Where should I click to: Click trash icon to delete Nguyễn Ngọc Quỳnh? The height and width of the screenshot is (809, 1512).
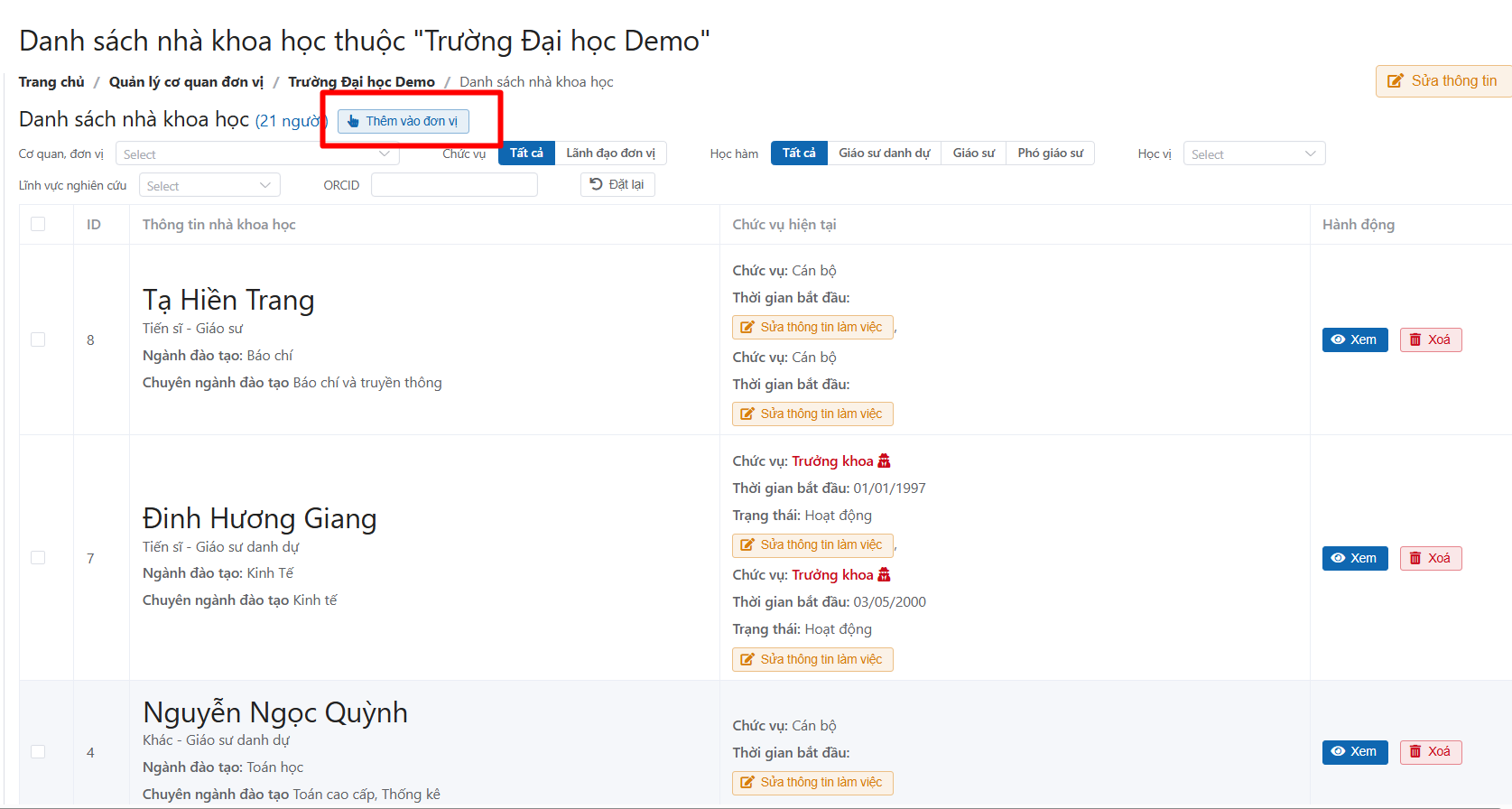click(1415, 752)
